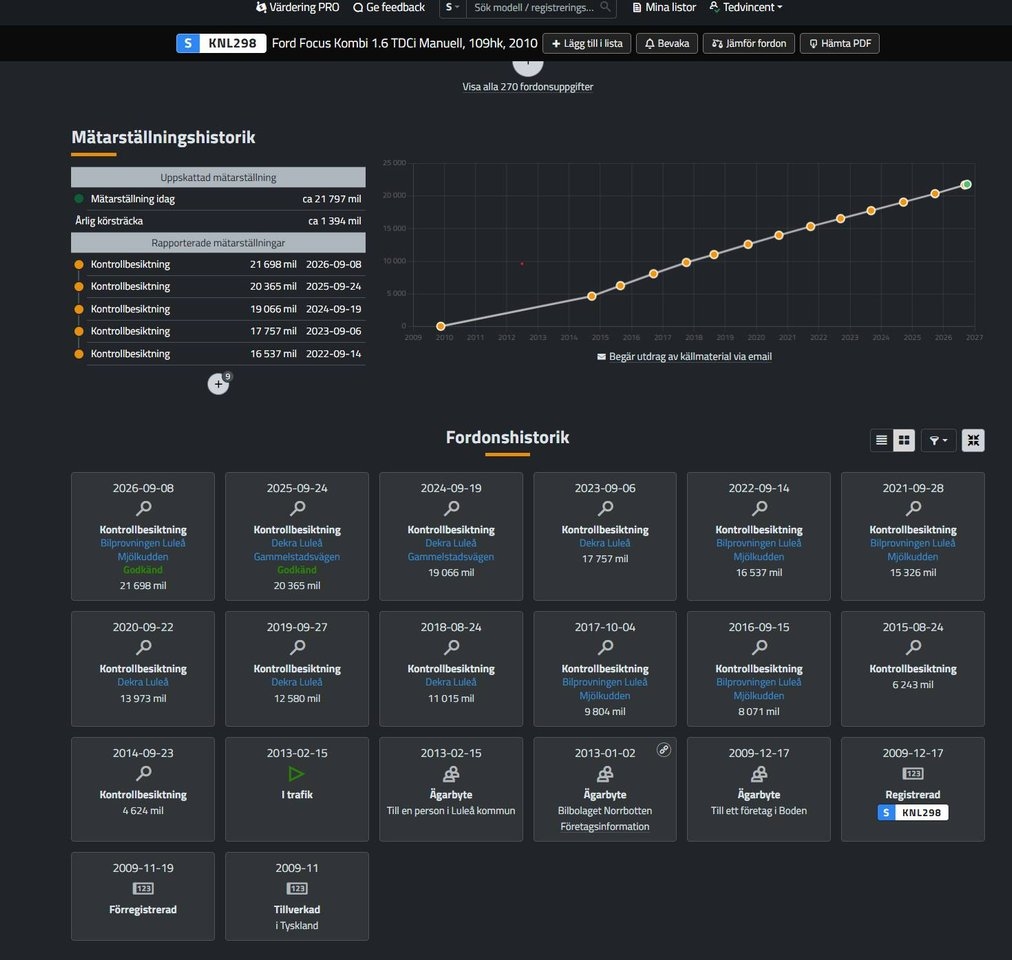Select the 21 698 mil reading row

pyautogui.click(x=218, y=264)
